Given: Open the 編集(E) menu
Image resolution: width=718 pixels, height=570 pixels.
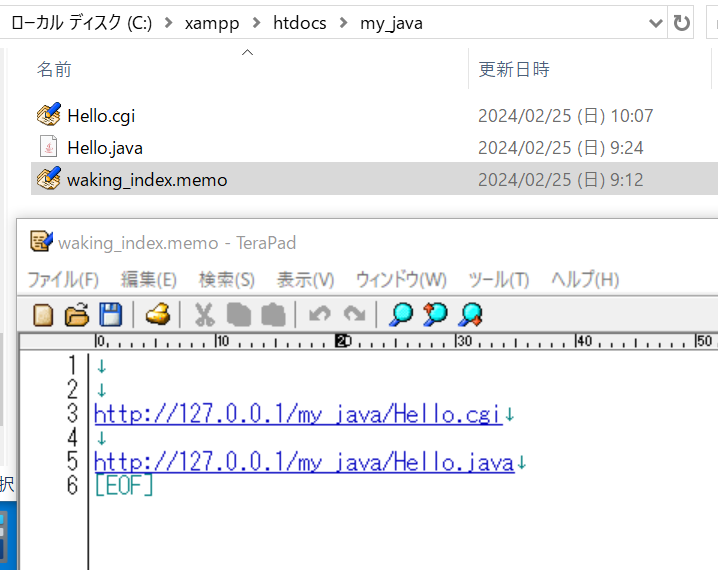Looking at the screenshot, I should click(x=148, y=279).
